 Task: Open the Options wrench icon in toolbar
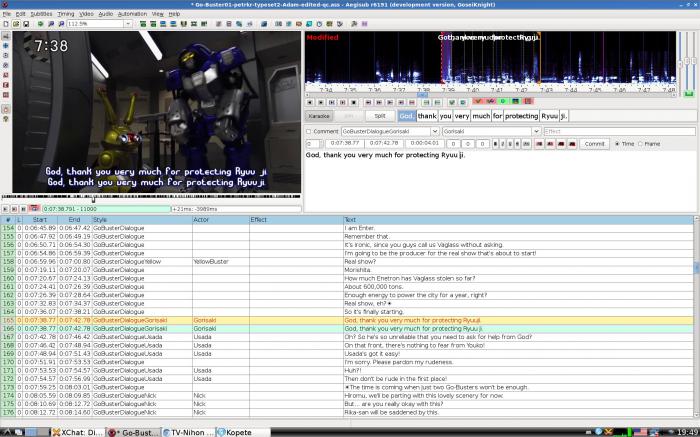[353, 24]
